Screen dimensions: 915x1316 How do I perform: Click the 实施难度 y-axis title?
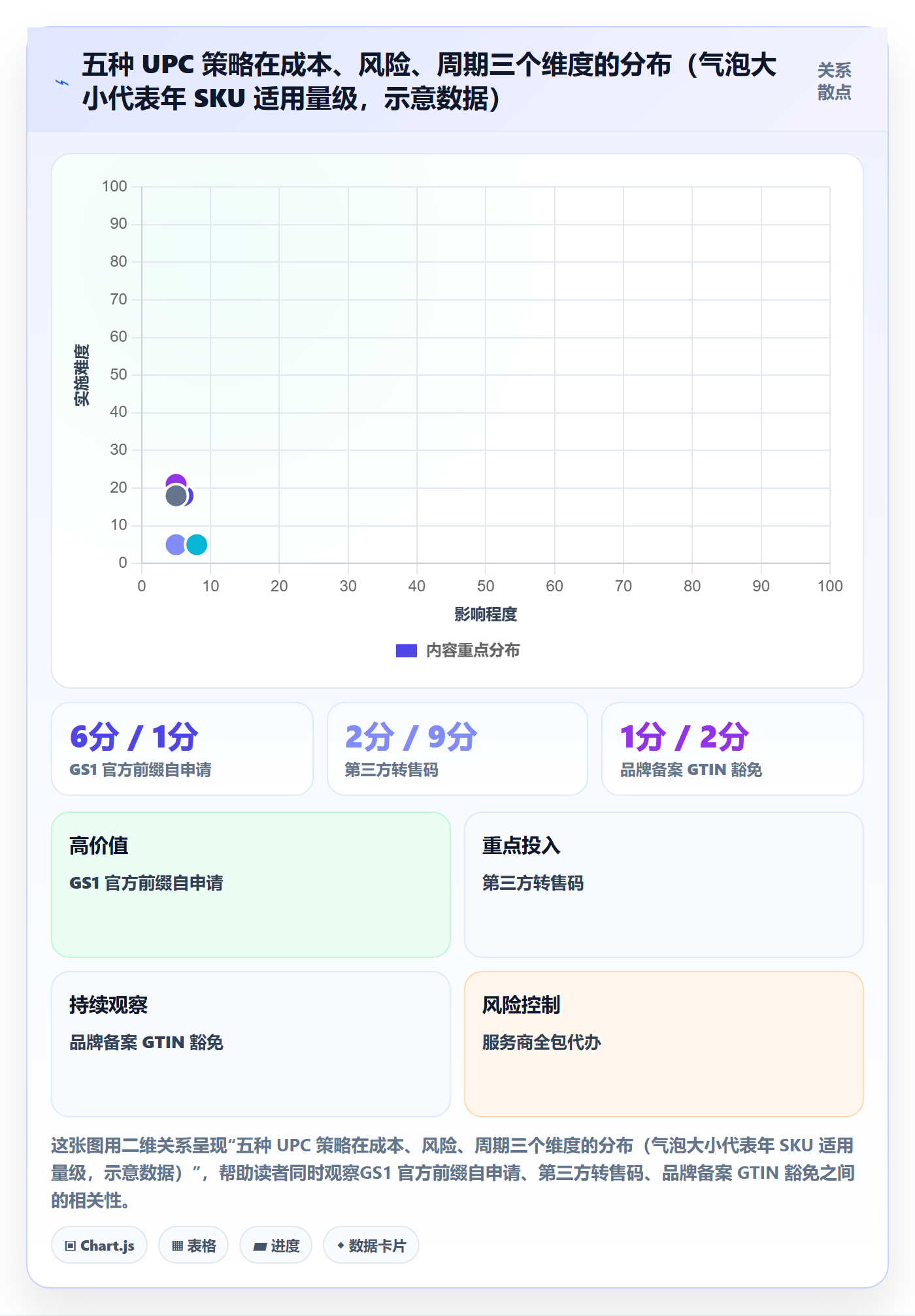[82, 375]
